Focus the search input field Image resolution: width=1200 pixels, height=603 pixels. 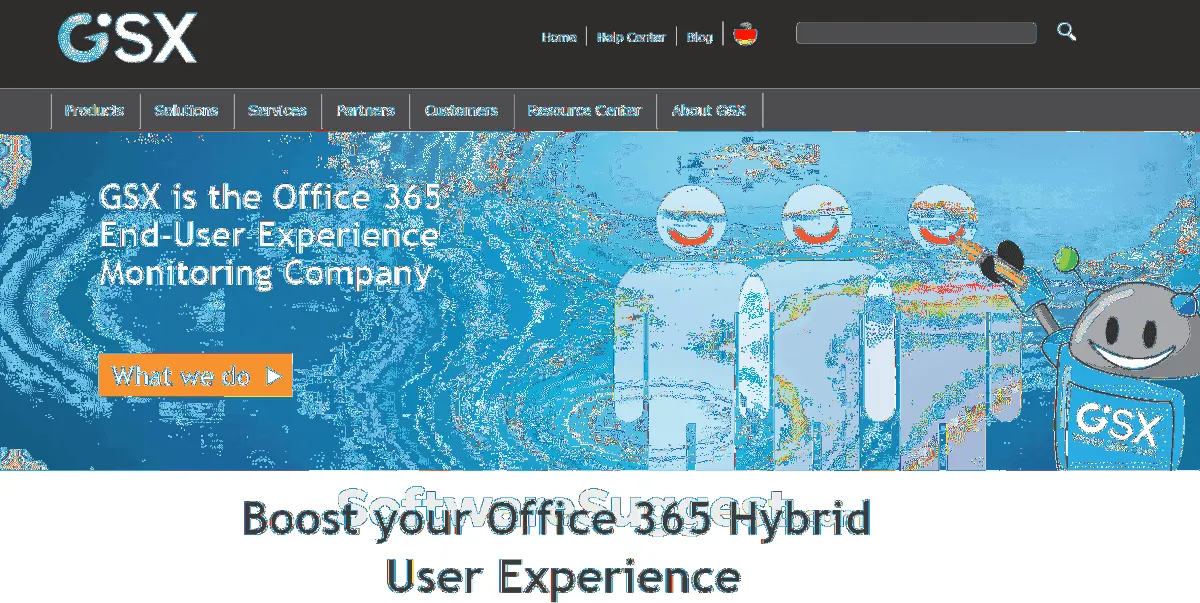[x=916, y=33]
